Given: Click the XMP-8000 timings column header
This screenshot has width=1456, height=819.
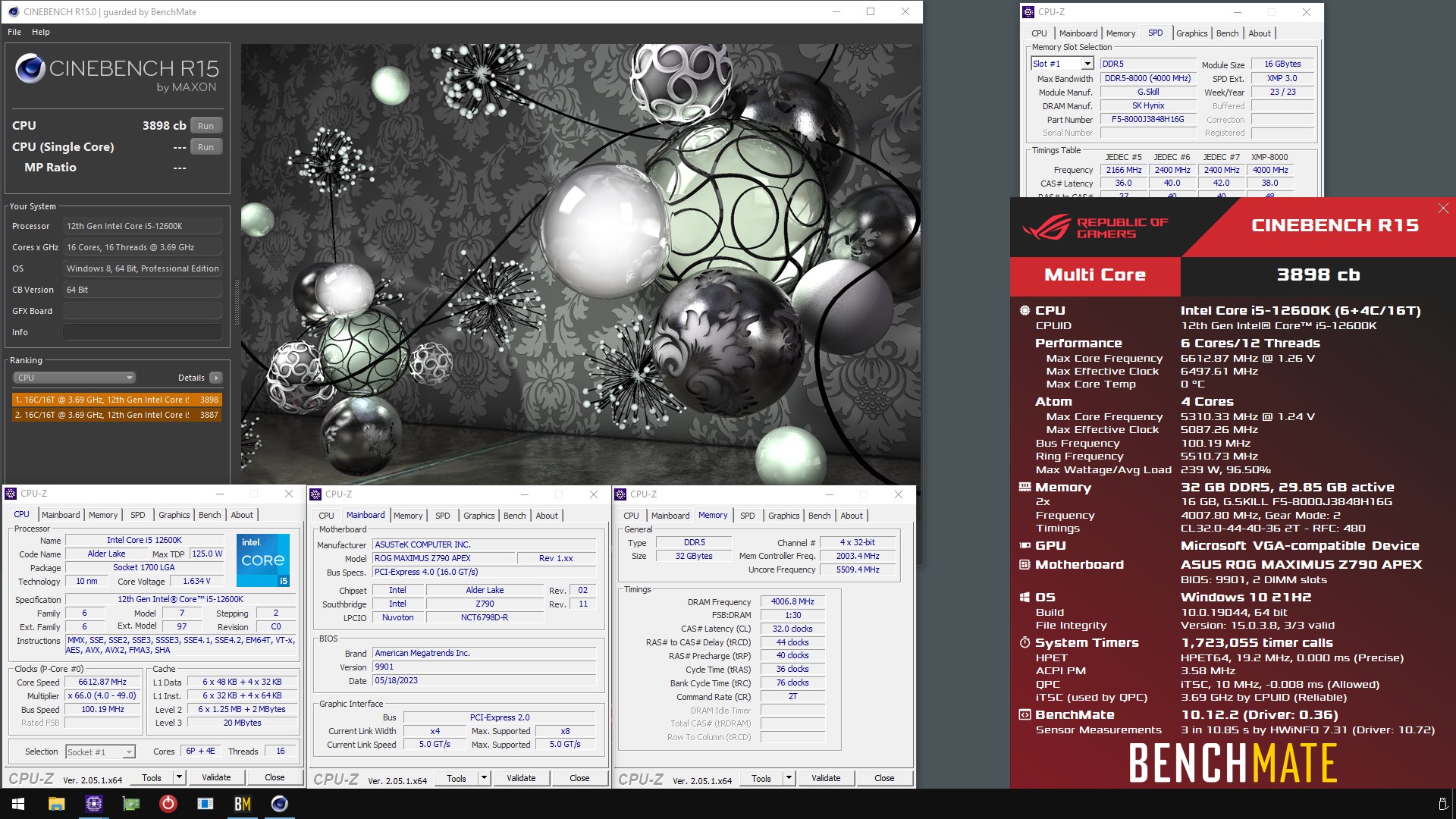Looking at the screenshot, I should (1269, 157).
